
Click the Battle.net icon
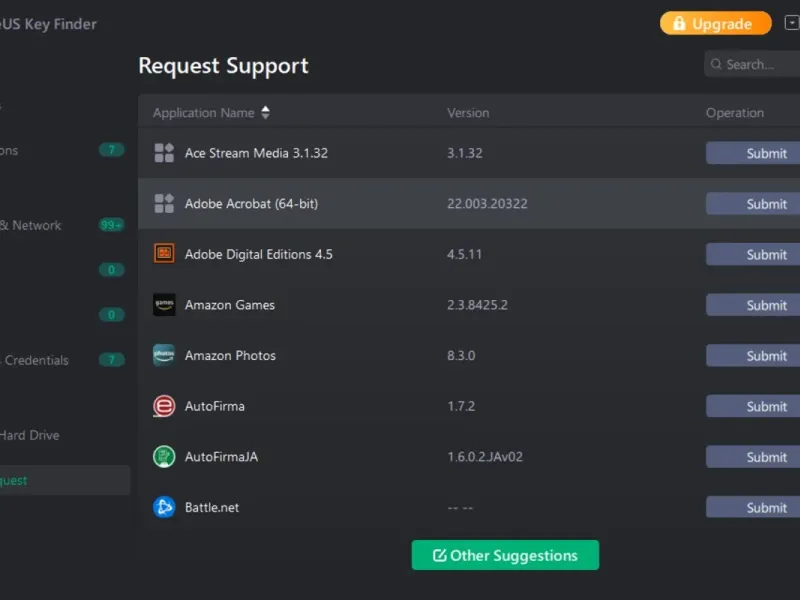164,507
